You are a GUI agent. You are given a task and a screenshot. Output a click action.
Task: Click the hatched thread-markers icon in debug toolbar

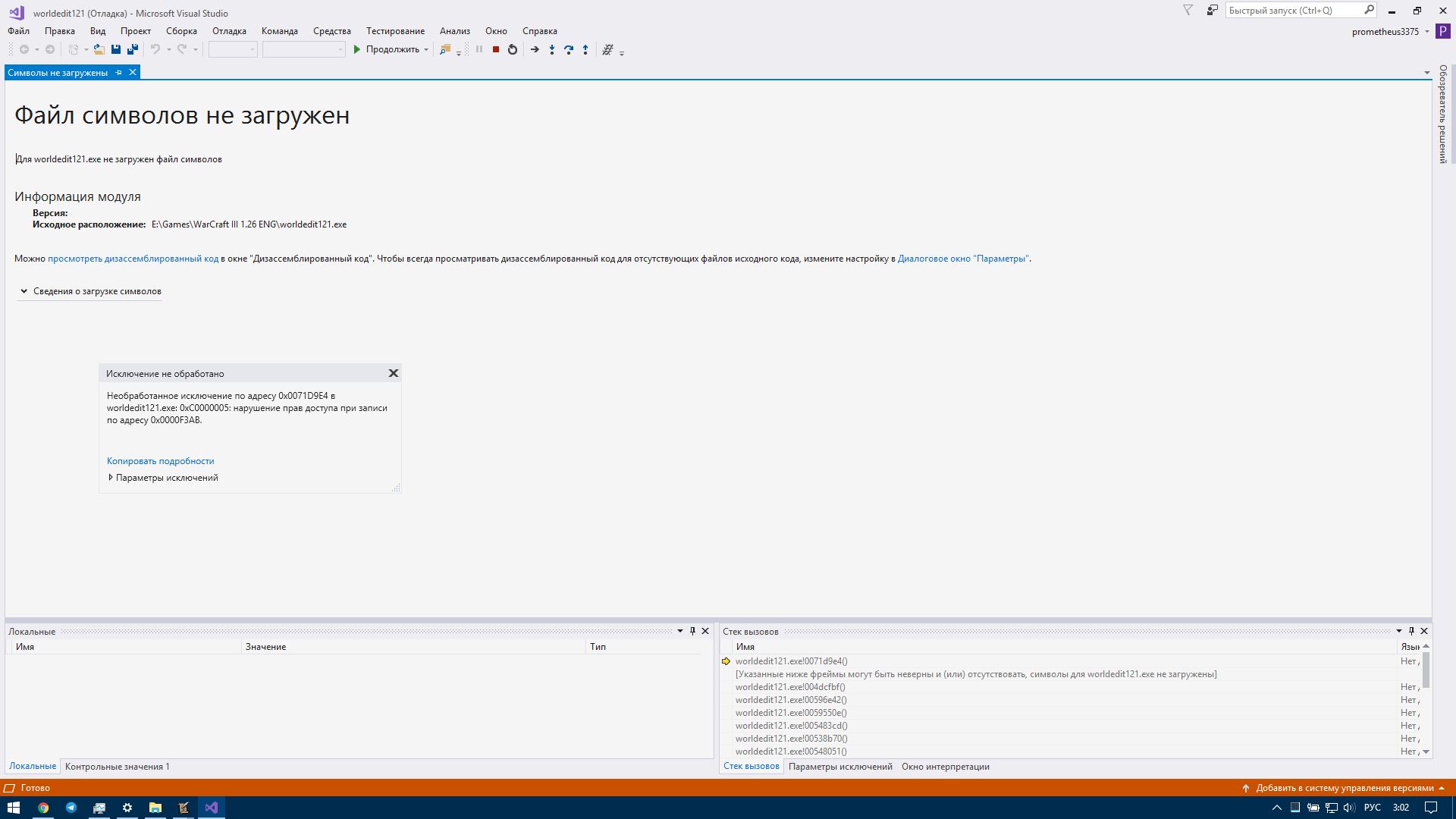(x=607, y=49)
